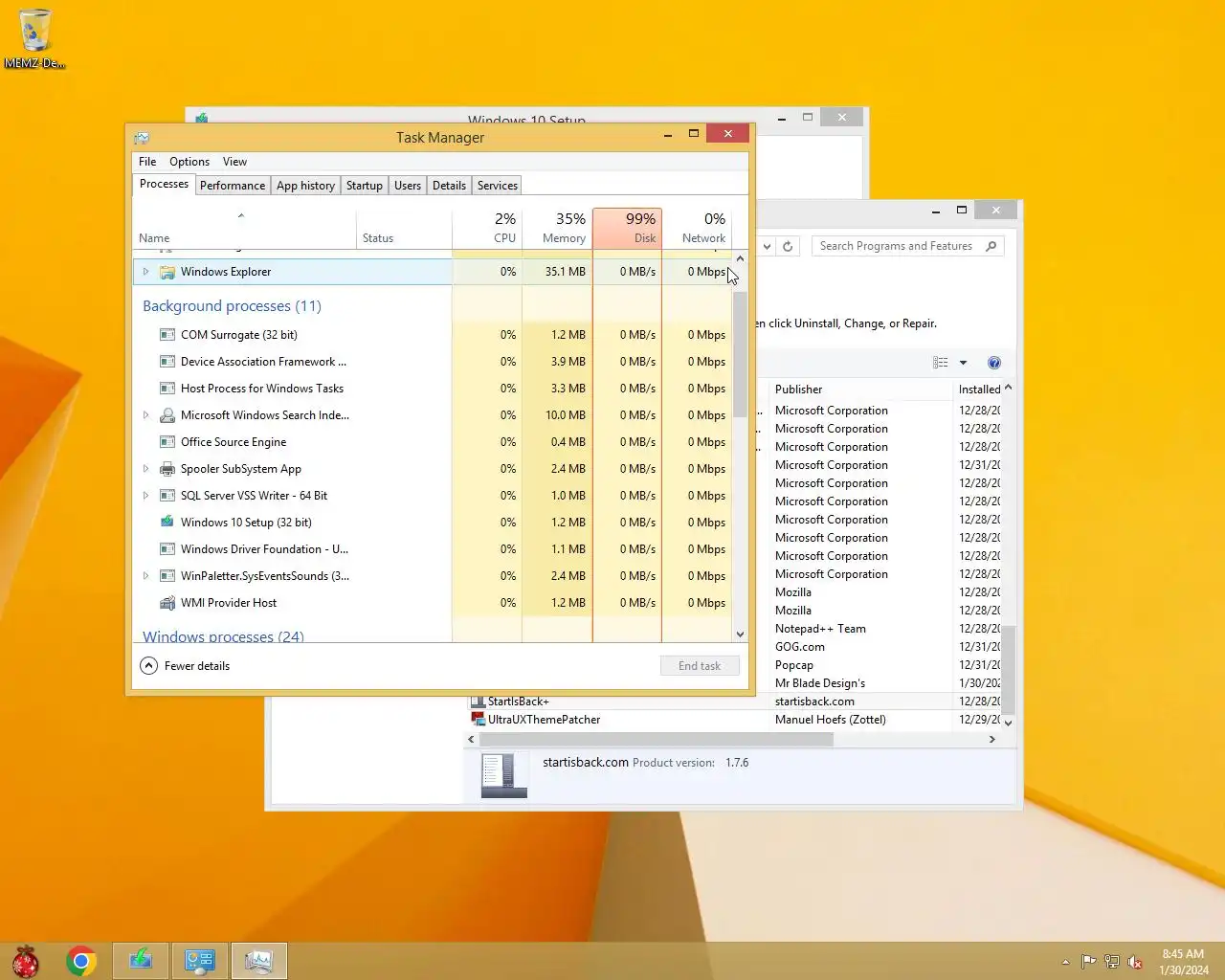Click the search magnifier in Programs and Features
This screenshot has width=1225, height=980.
click(991, 246)
